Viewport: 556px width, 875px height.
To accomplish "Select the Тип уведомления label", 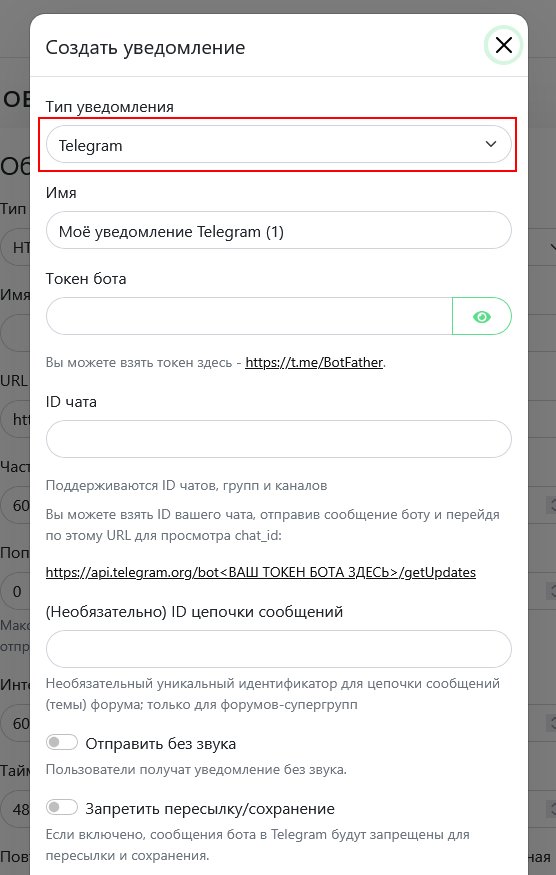I will 109,107.
